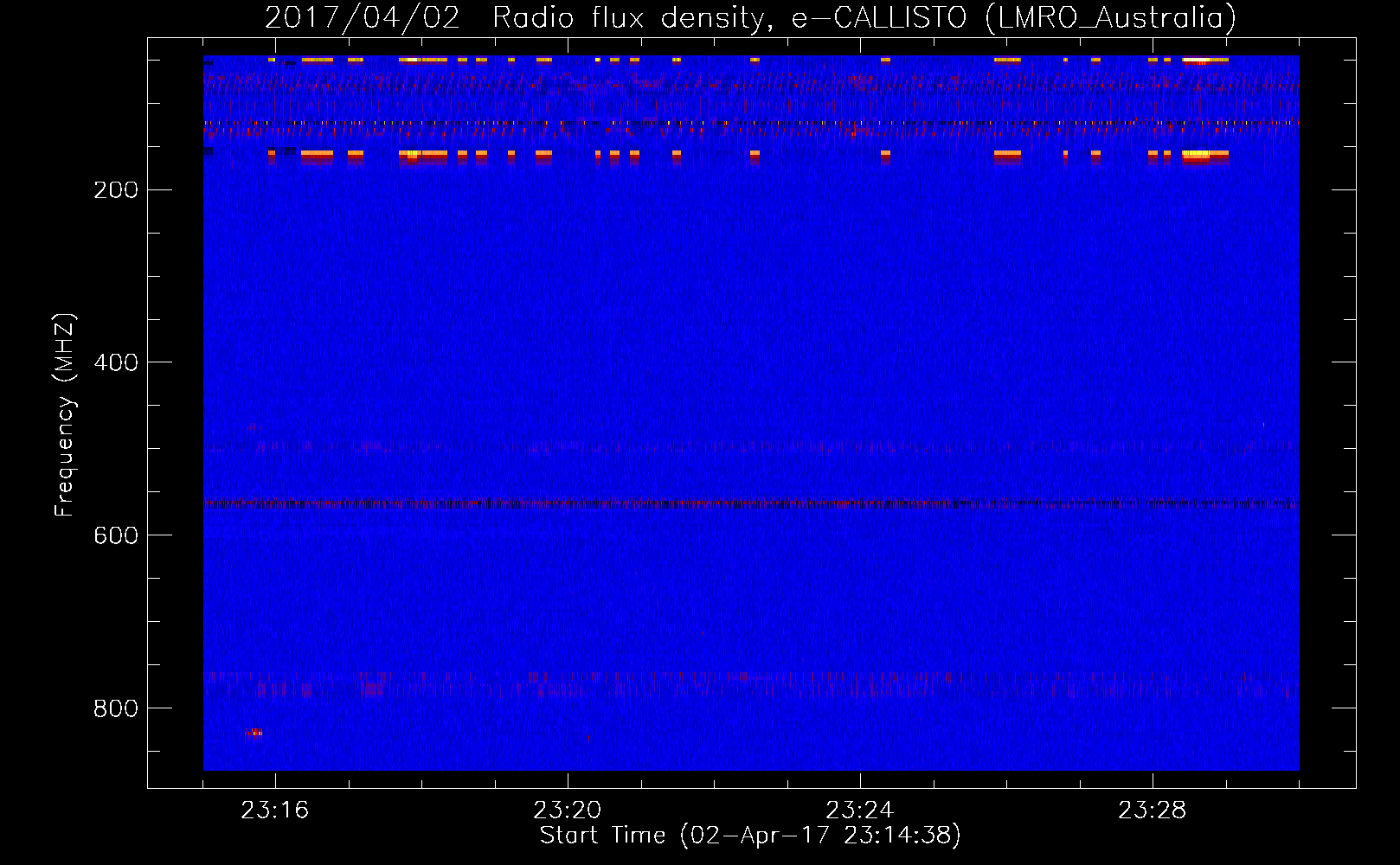Click the 23:20 time tick label
Screen dimensions: 1400x865
point(568,811)
